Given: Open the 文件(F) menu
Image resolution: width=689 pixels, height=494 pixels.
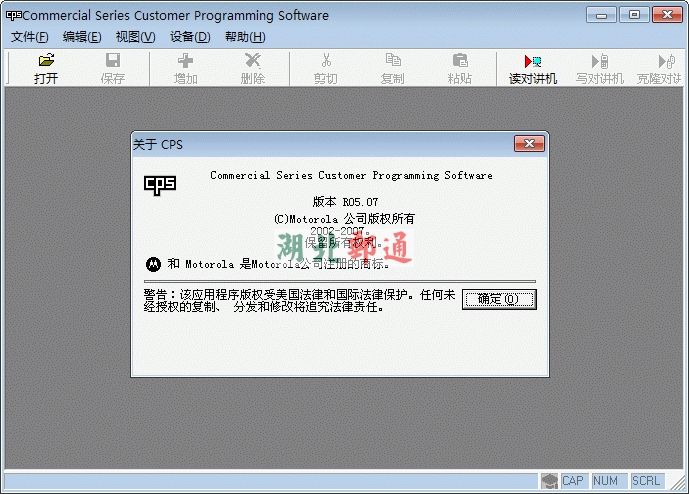Looking at the screenshot, I should point(30,37).
